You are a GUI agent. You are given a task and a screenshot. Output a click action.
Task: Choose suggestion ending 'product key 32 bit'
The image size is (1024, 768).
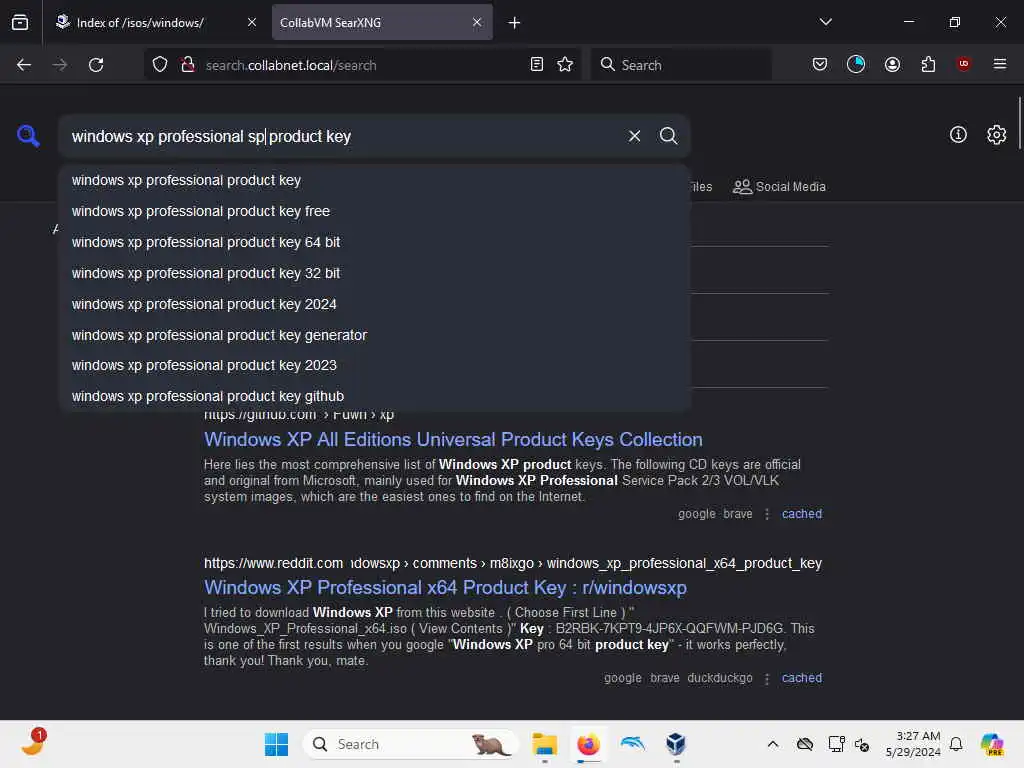click(x=375, y=273)
